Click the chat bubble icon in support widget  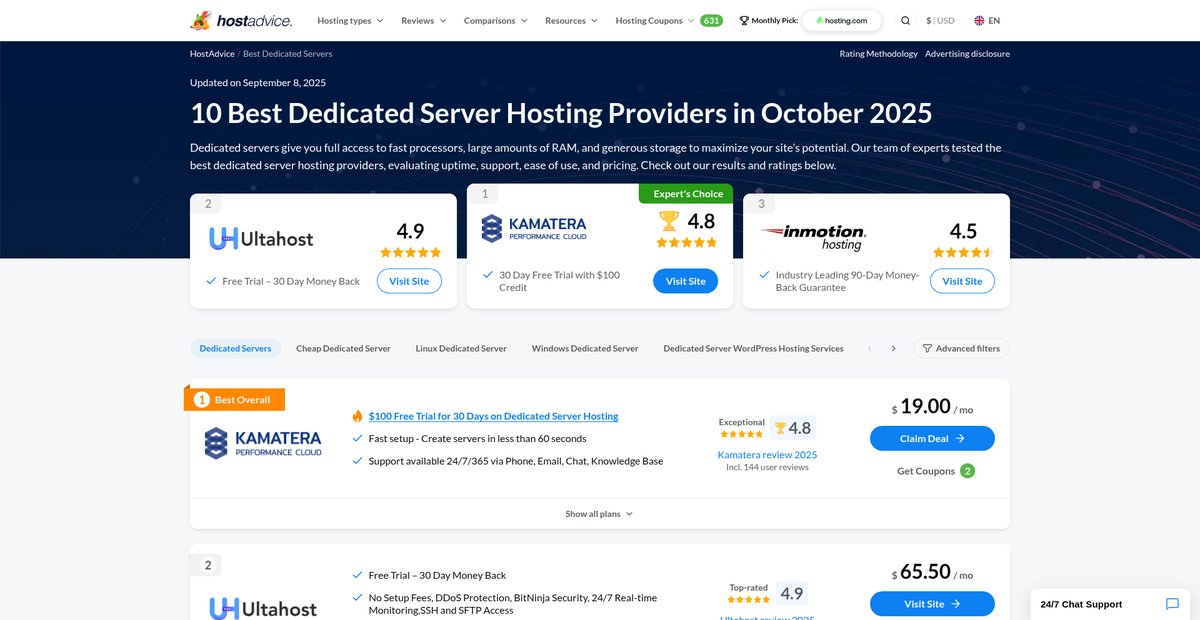(1172, 604)
